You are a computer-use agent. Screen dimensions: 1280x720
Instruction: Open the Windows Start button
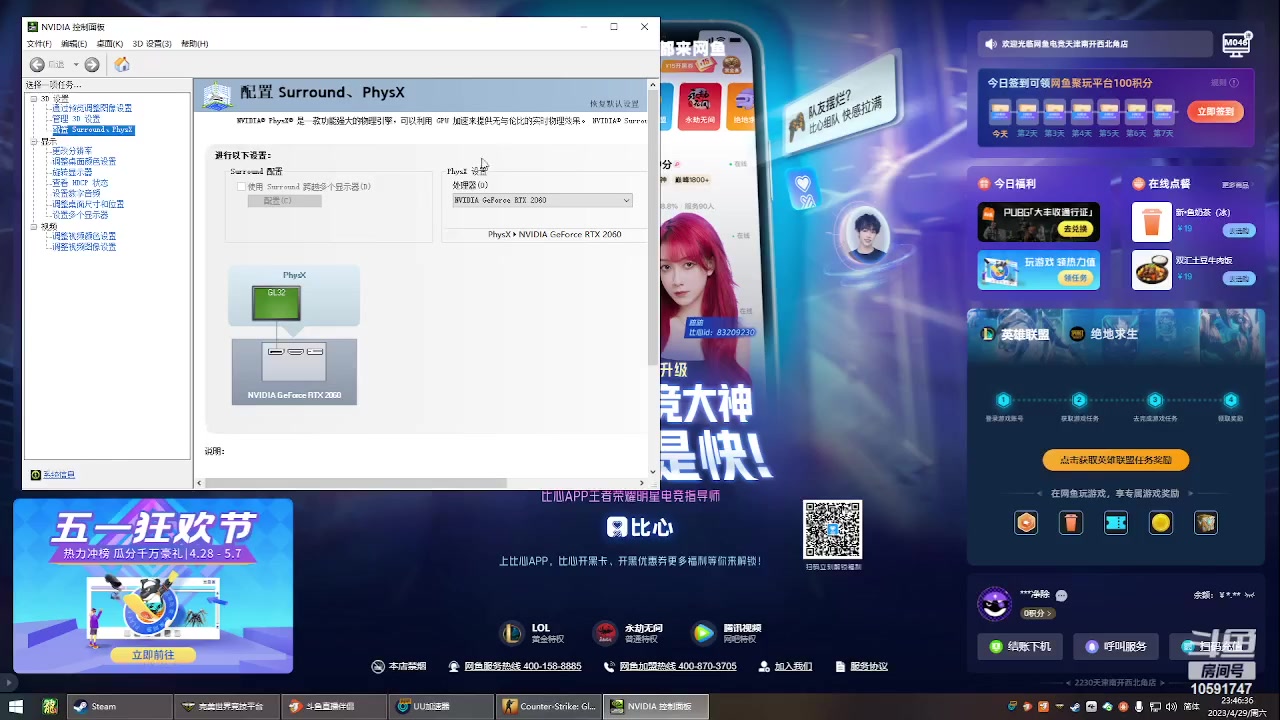click(16, 706)
